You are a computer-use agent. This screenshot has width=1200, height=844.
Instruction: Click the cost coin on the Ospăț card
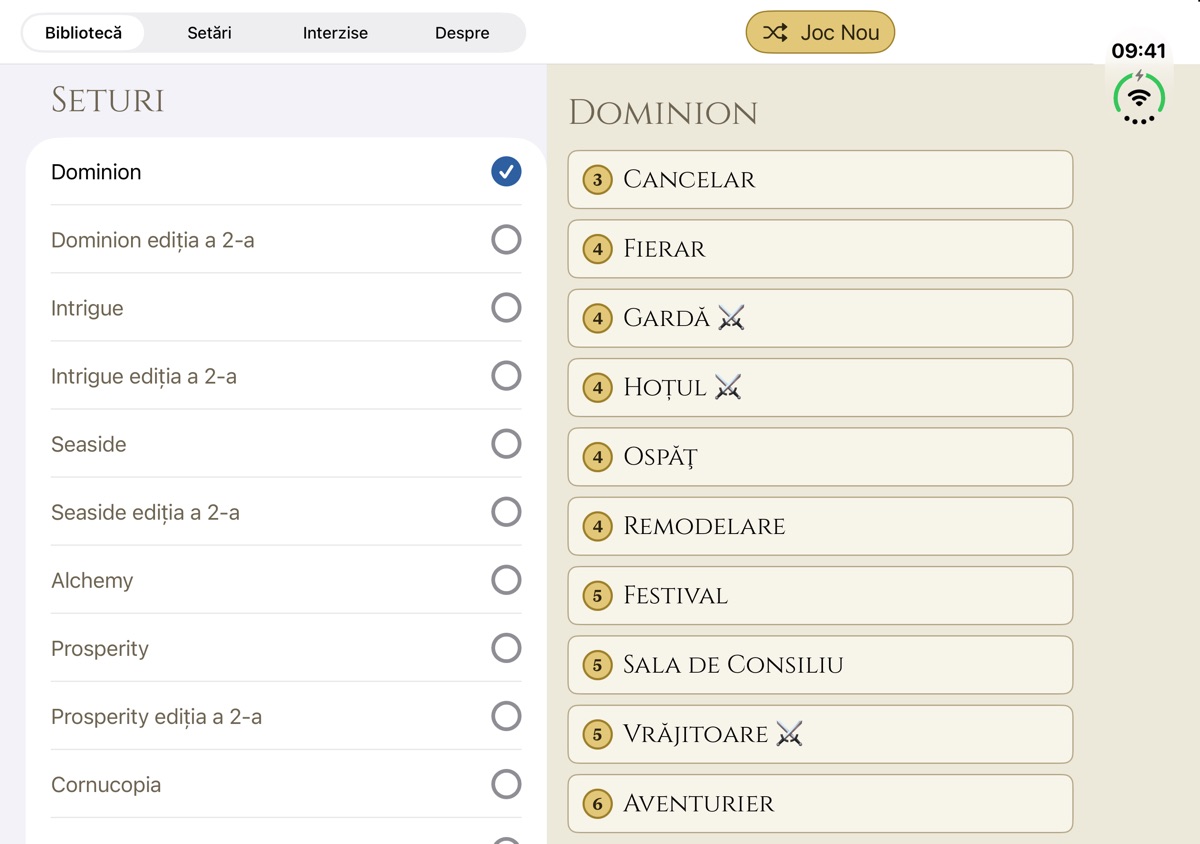(x=597, y=457)
